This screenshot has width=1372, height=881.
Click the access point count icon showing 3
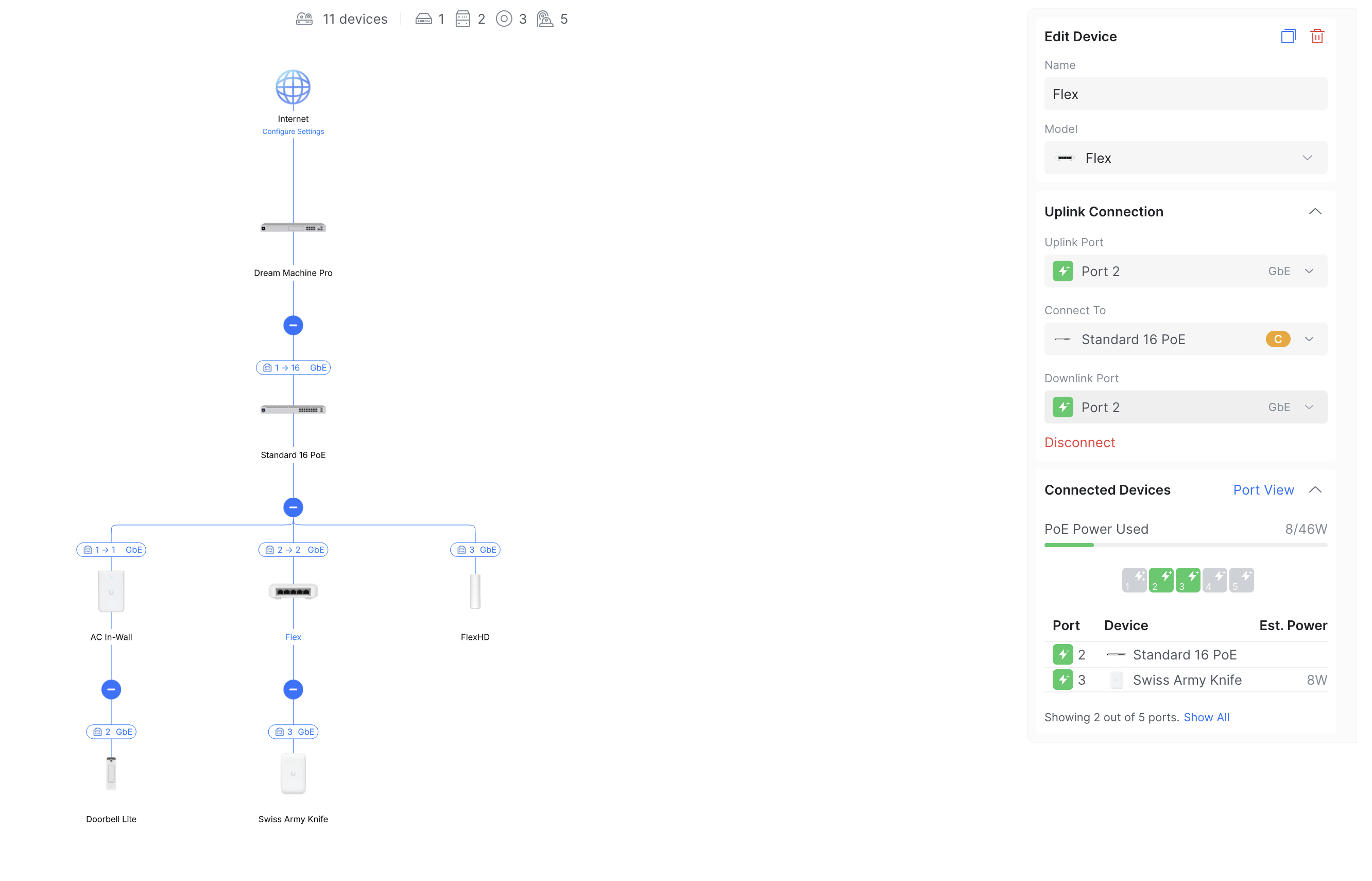coord(504,19)
